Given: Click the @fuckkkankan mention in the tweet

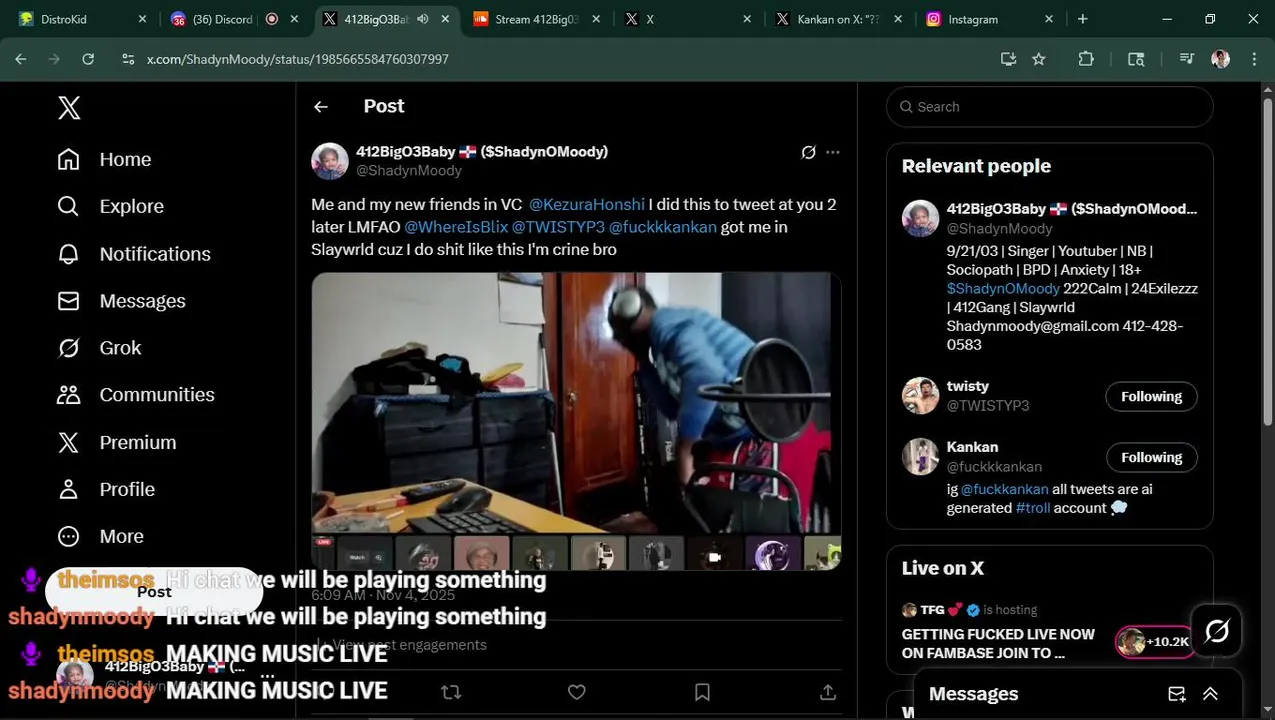Looking at the screenshot, I should coord(663,227).
